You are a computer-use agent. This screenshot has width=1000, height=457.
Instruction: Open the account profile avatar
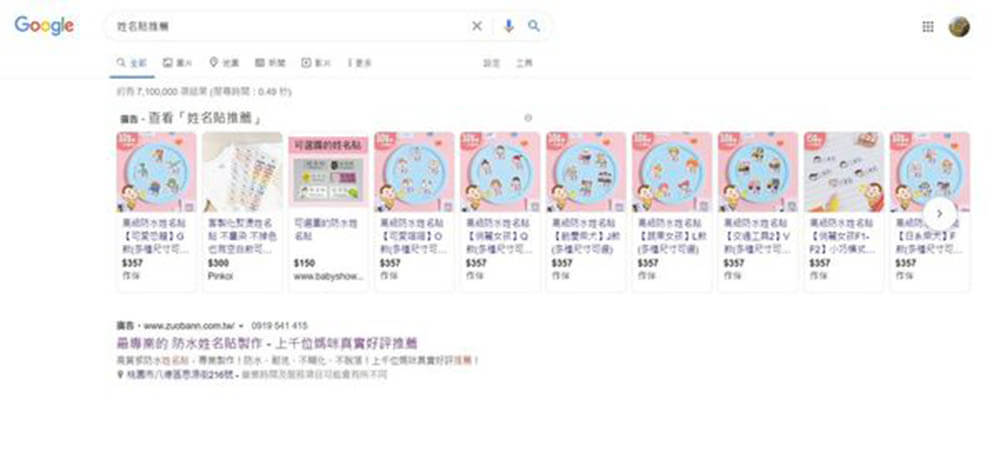[x=959, y=26]
